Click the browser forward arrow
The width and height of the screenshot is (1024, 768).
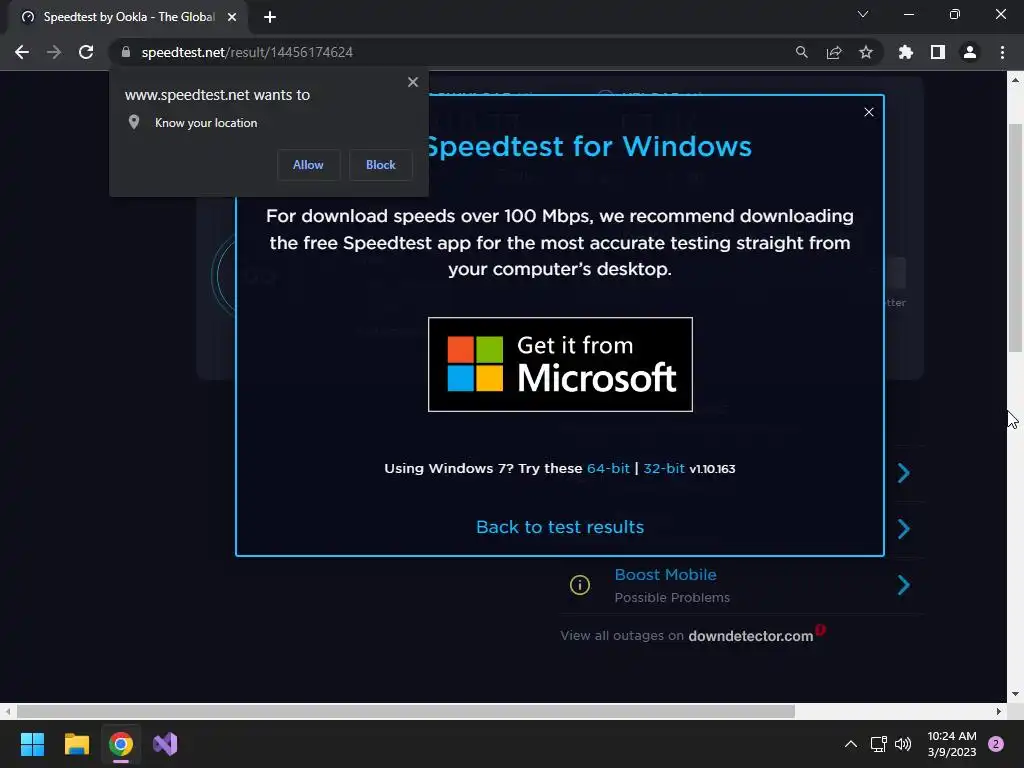click(x=54, y=52)
